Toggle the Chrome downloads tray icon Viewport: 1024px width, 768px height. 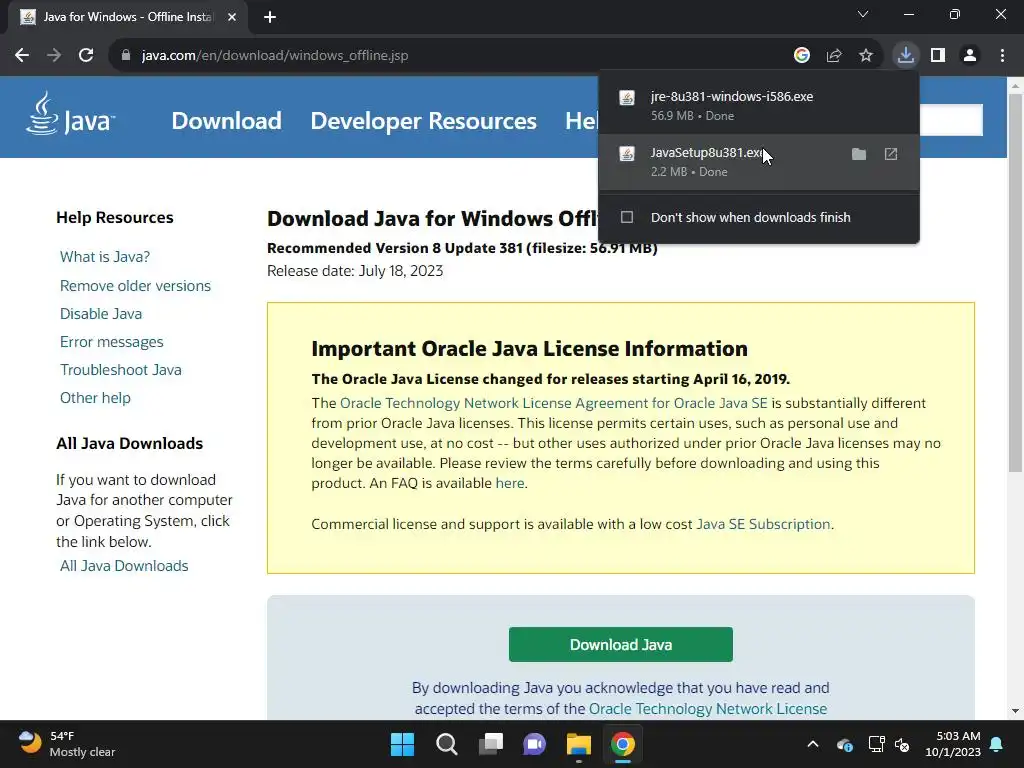pyautogui.click(x=906, y=56)
